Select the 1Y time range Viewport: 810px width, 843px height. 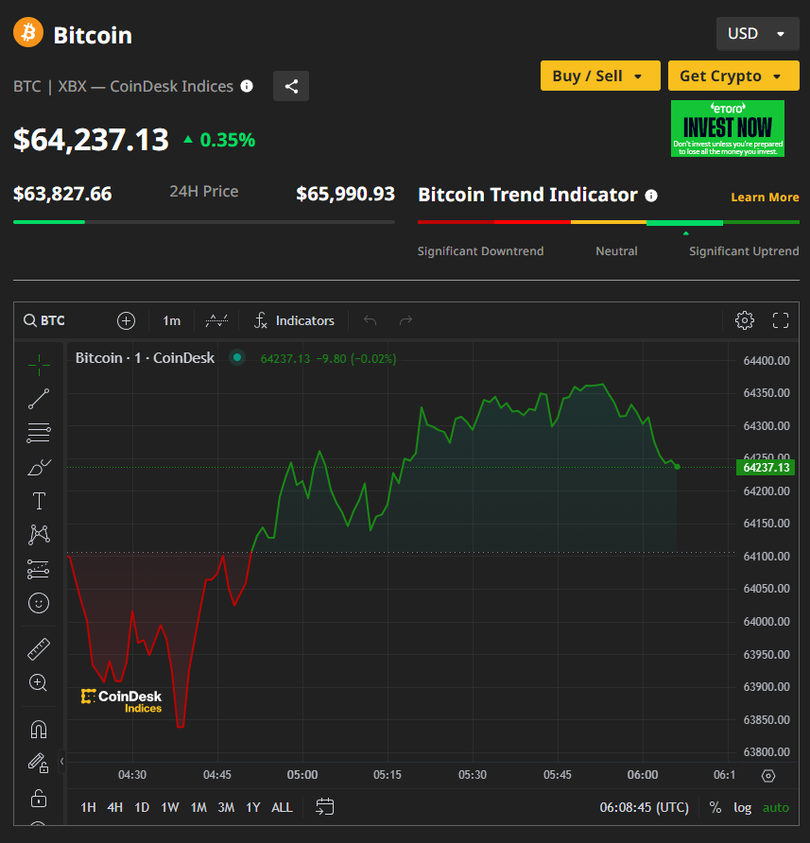(x=253, y=807)
